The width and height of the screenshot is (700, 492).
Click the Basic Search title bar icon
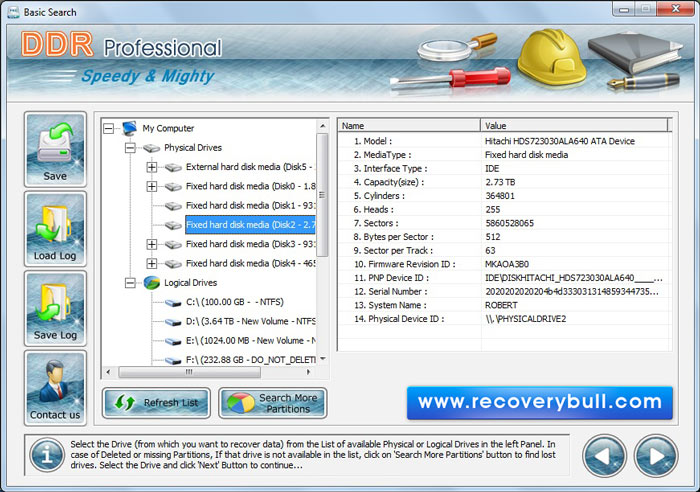[13, 12]
